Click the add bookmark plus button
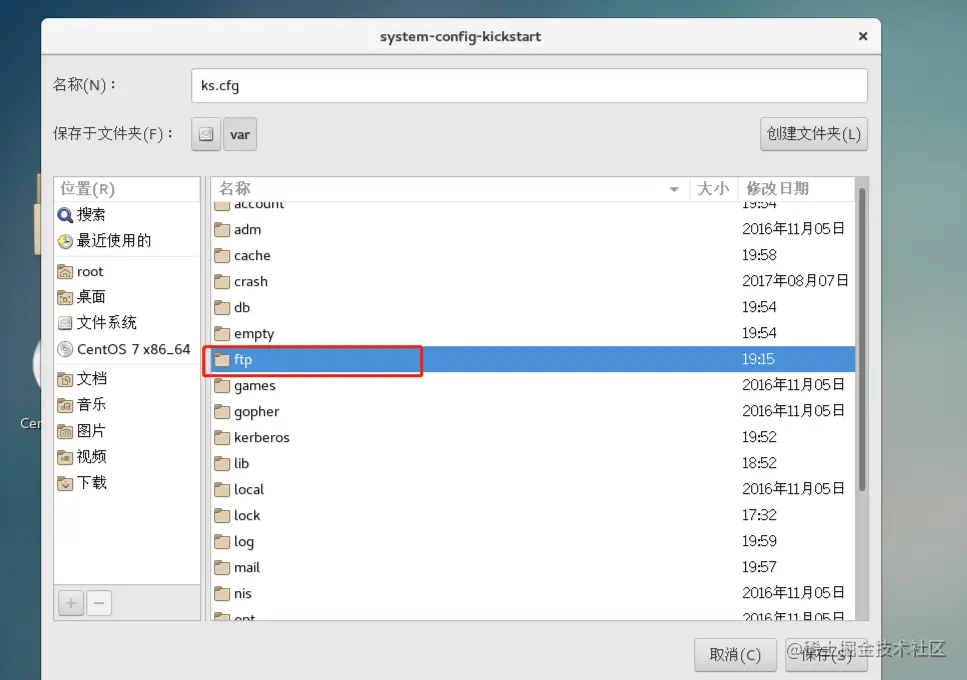Image resolution: width=967 pixels, height=680 pixels. click(x=71, y=602)
